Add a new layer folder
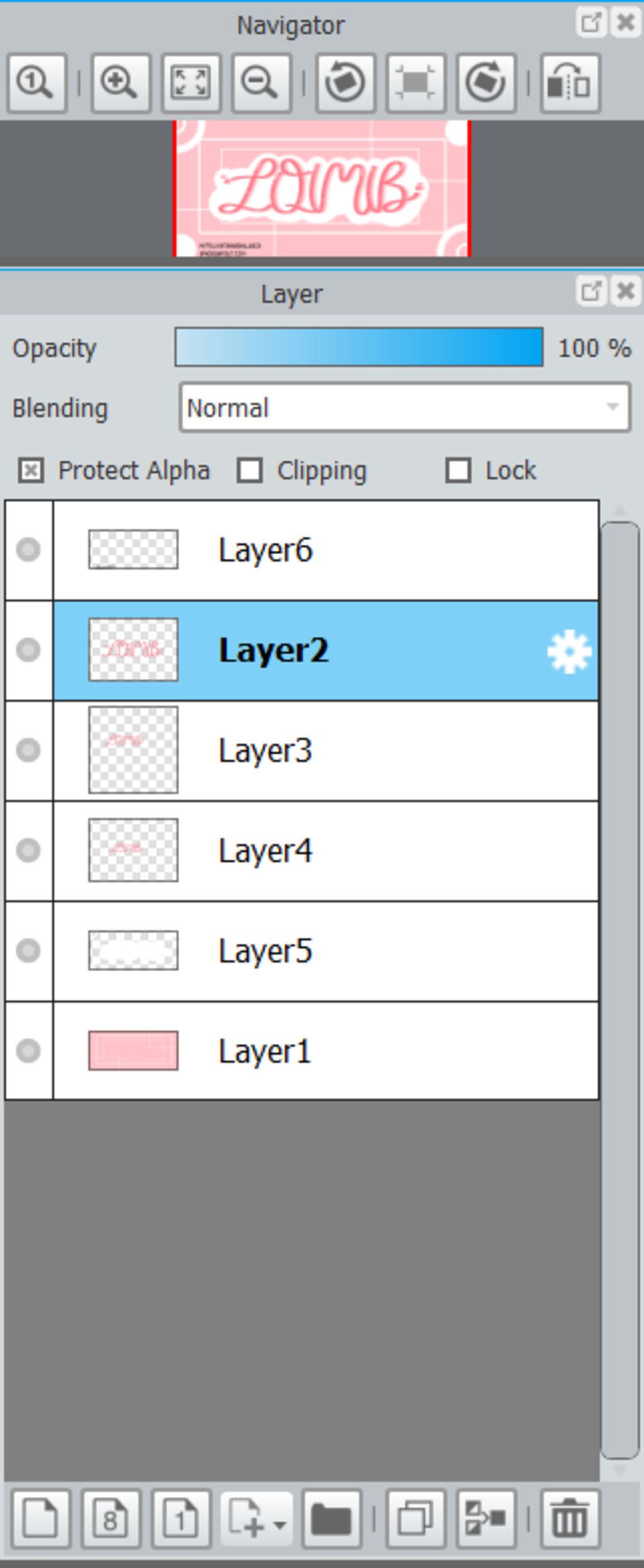The height and width of the screenshot is (1568, 644). [x=331, y=1520]
